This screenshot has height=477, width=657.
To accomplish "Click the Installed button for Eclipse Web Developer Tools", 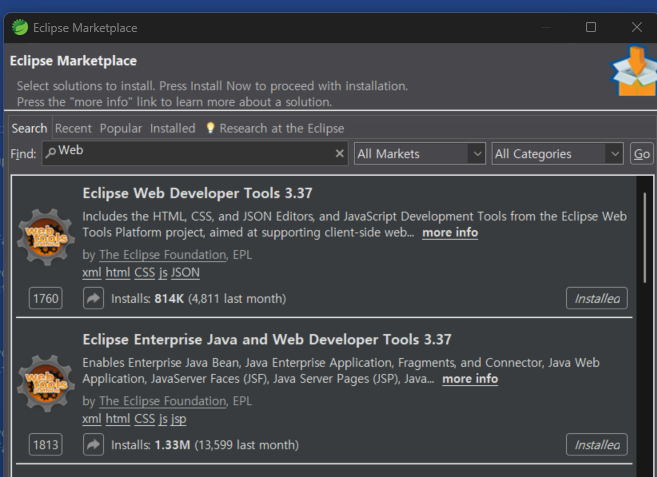I will coord(597,298).
